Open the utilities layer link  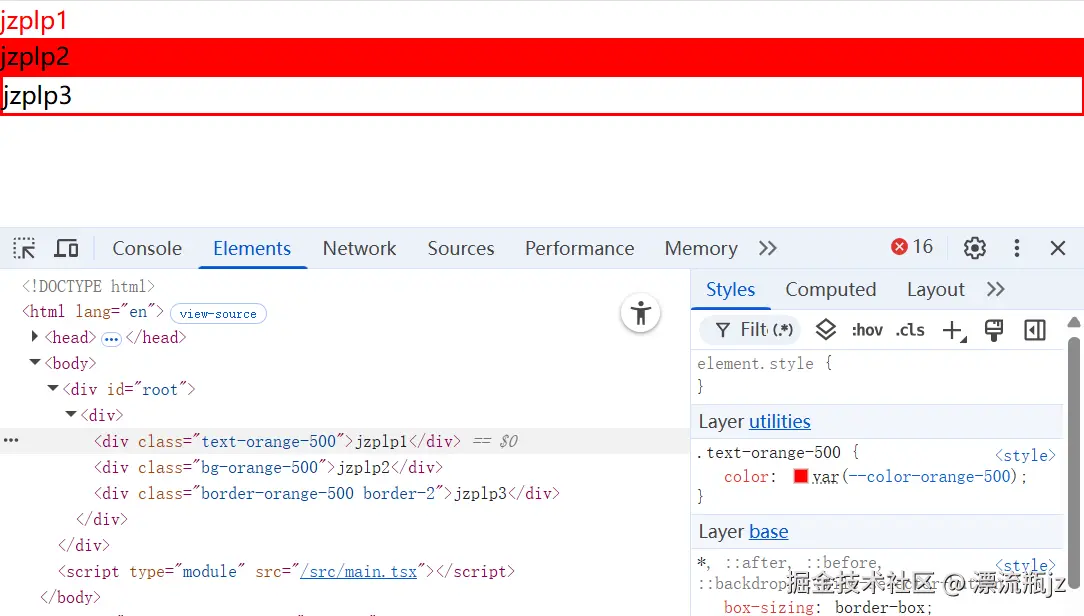pyautogui.click(x=780, y=421)
